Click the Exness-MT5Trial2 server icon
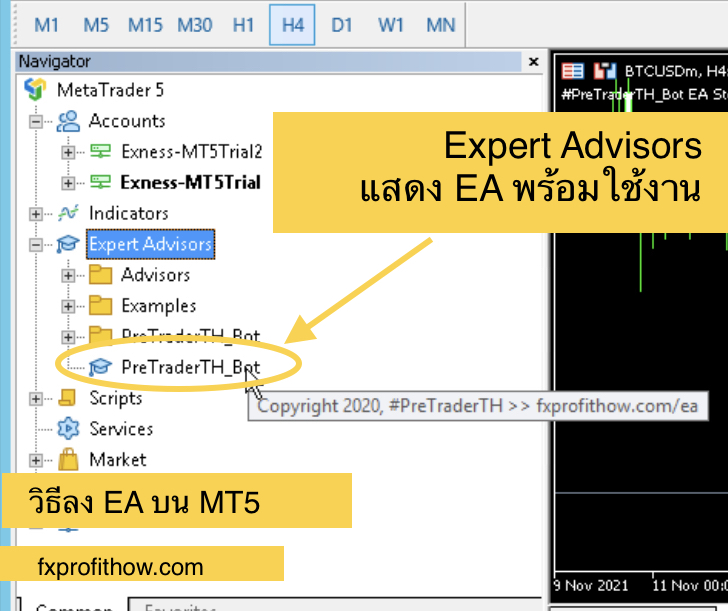Screen dimensions: 728x611 pyautogui.click(x=100, y=151)
